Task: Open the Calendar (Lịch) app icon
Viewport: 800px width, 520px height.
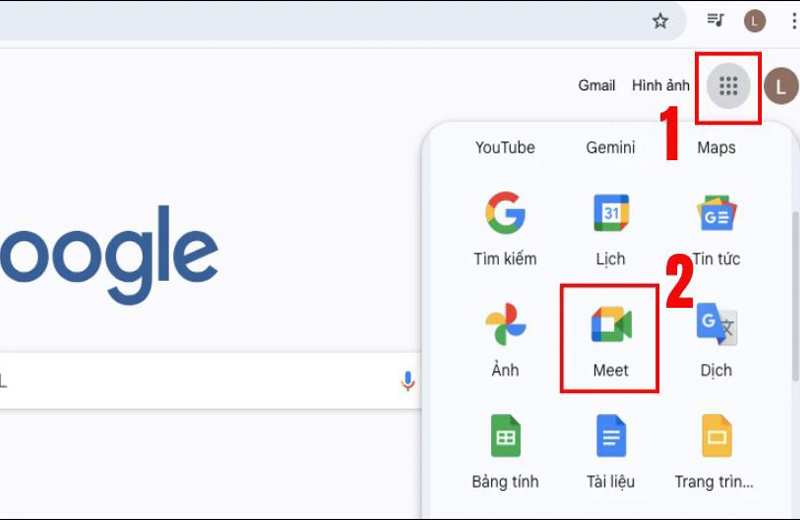Action: point(611,213)
